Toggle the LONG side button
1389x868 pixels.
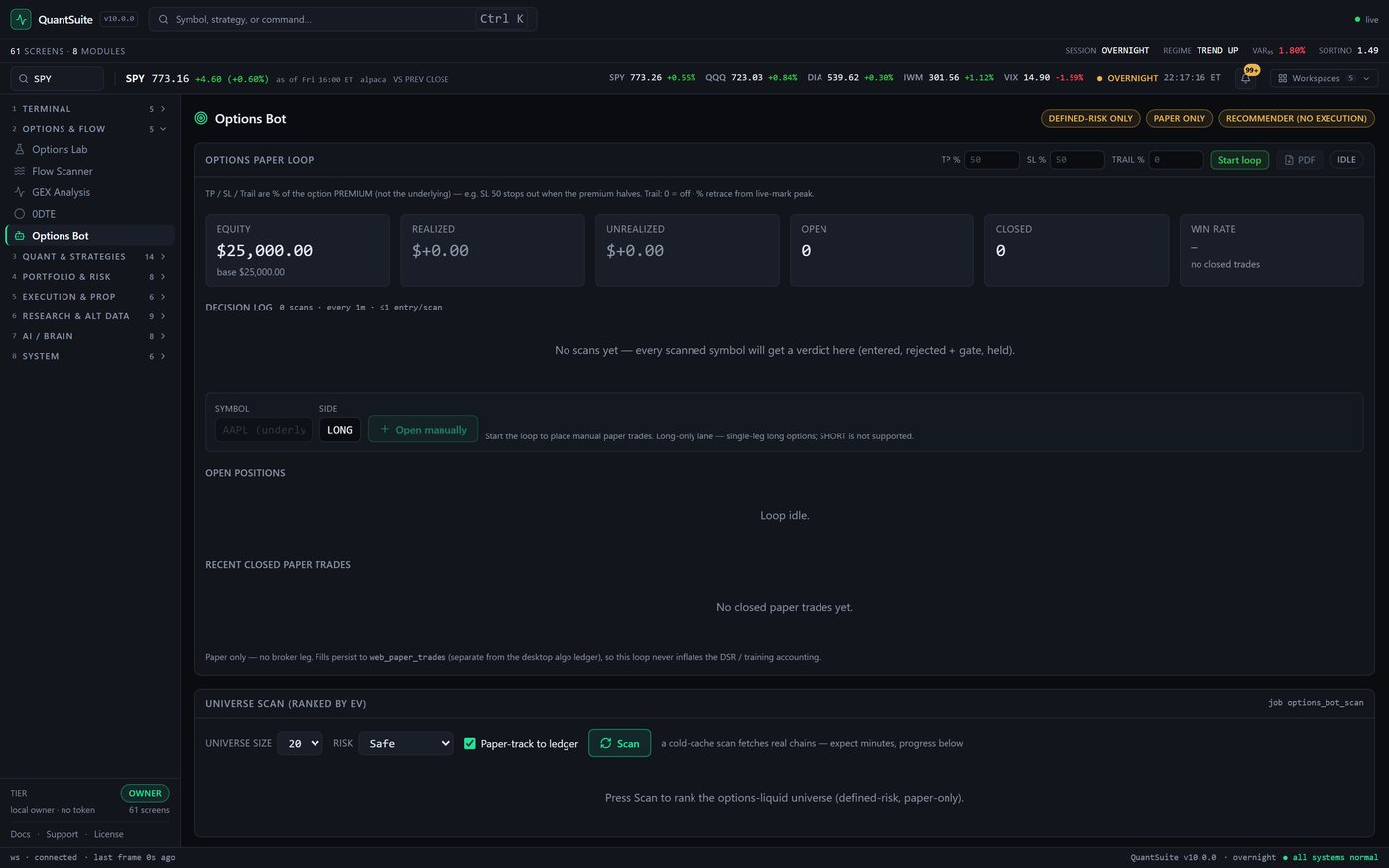pos(340,430)
